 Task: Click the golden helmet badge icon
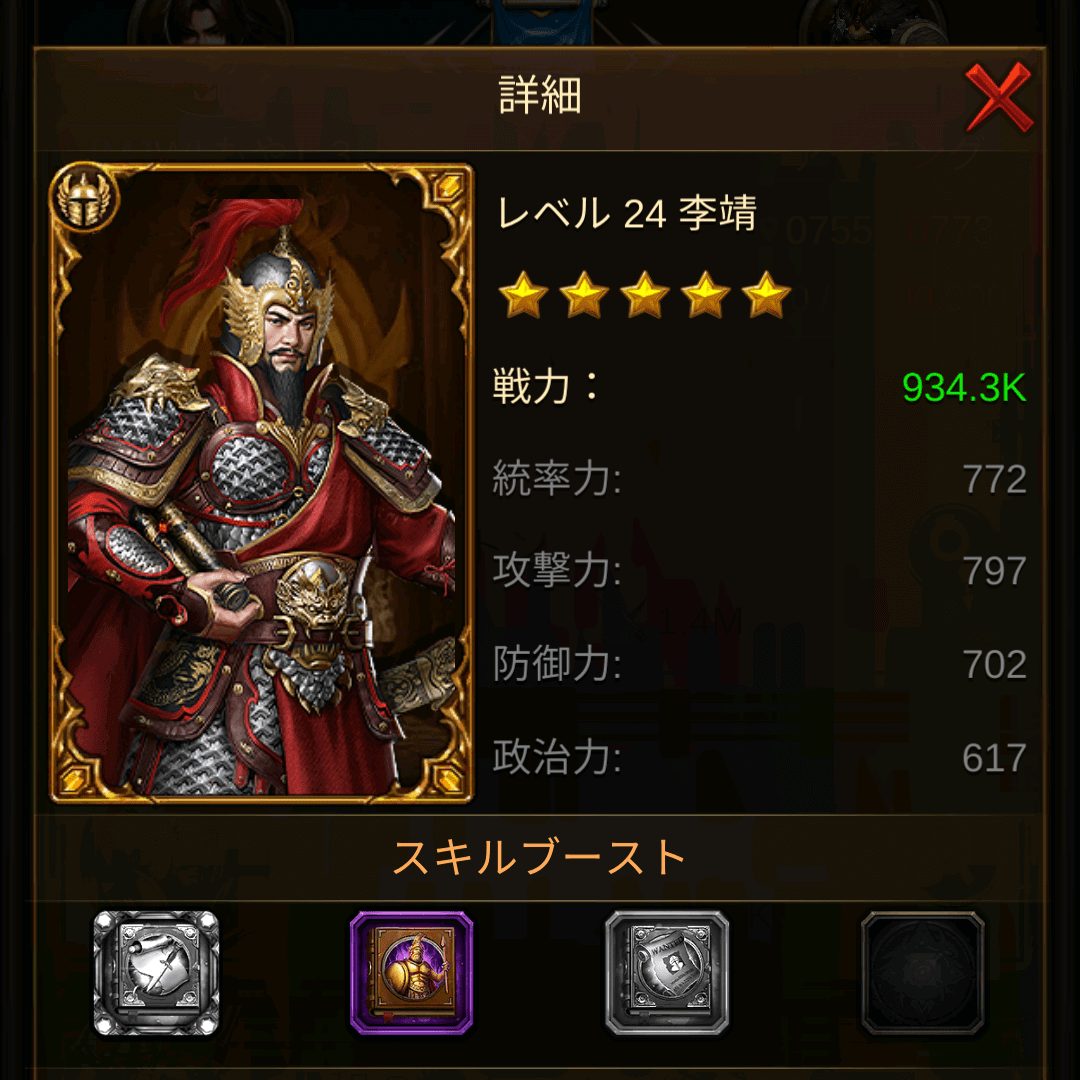85,198
